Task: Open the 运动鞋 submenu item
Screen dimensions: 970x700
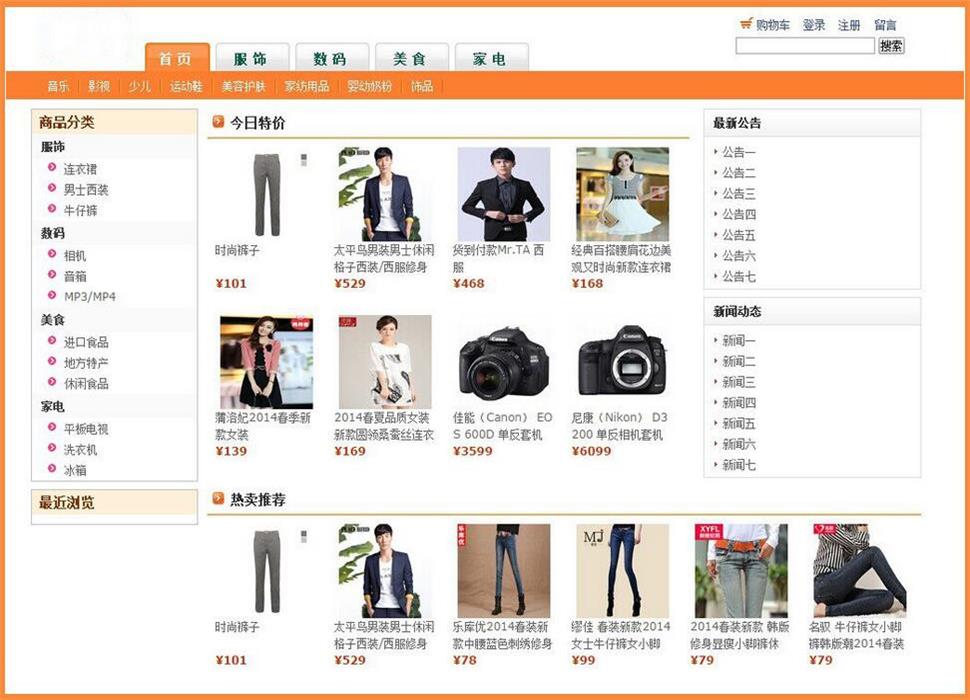Action: click(186, 86)
